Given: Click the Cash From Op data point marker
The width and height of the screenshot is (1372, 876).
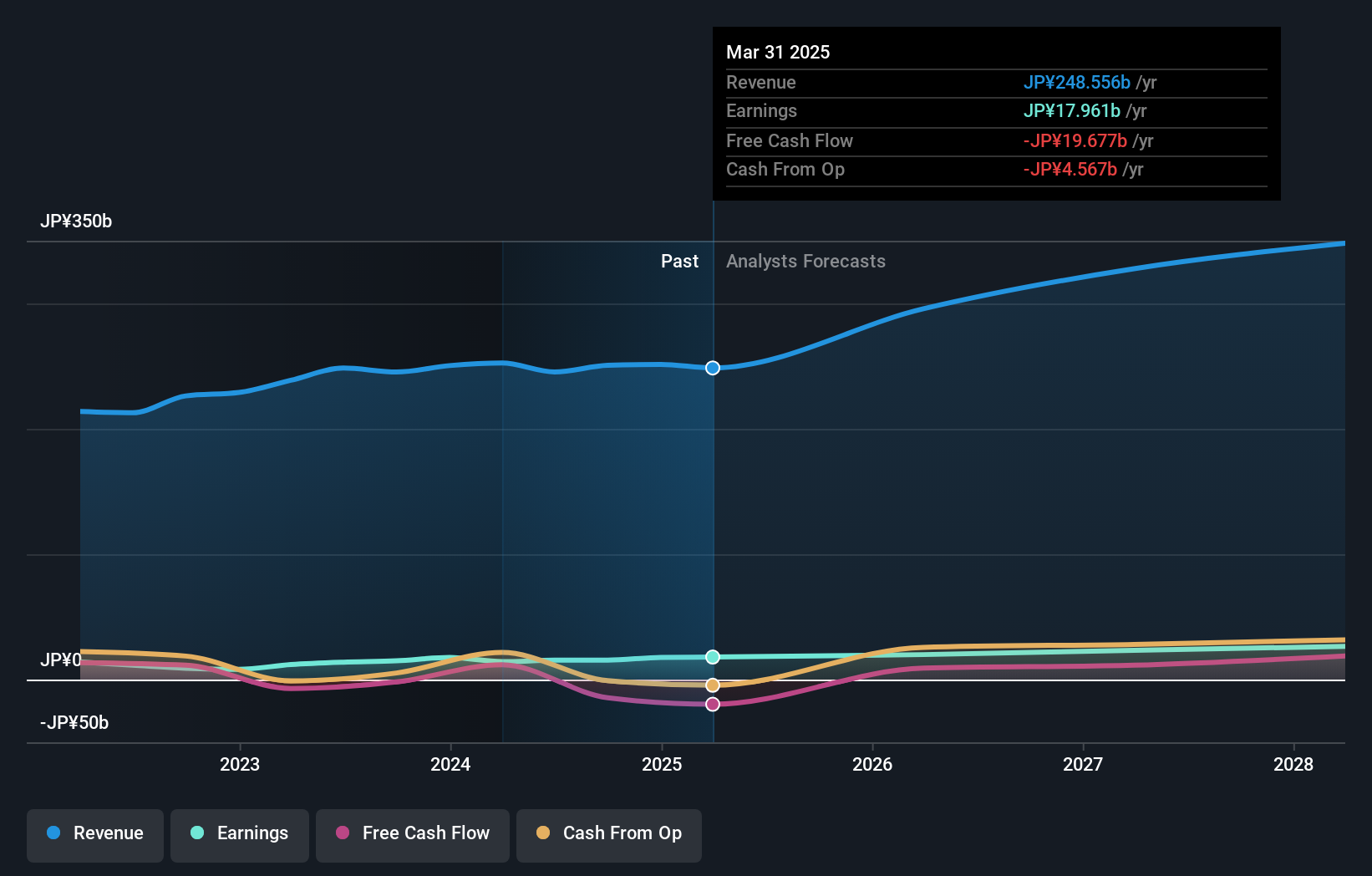Looking at the screenshot, I should pyautogui.click(x=713, y=685).
